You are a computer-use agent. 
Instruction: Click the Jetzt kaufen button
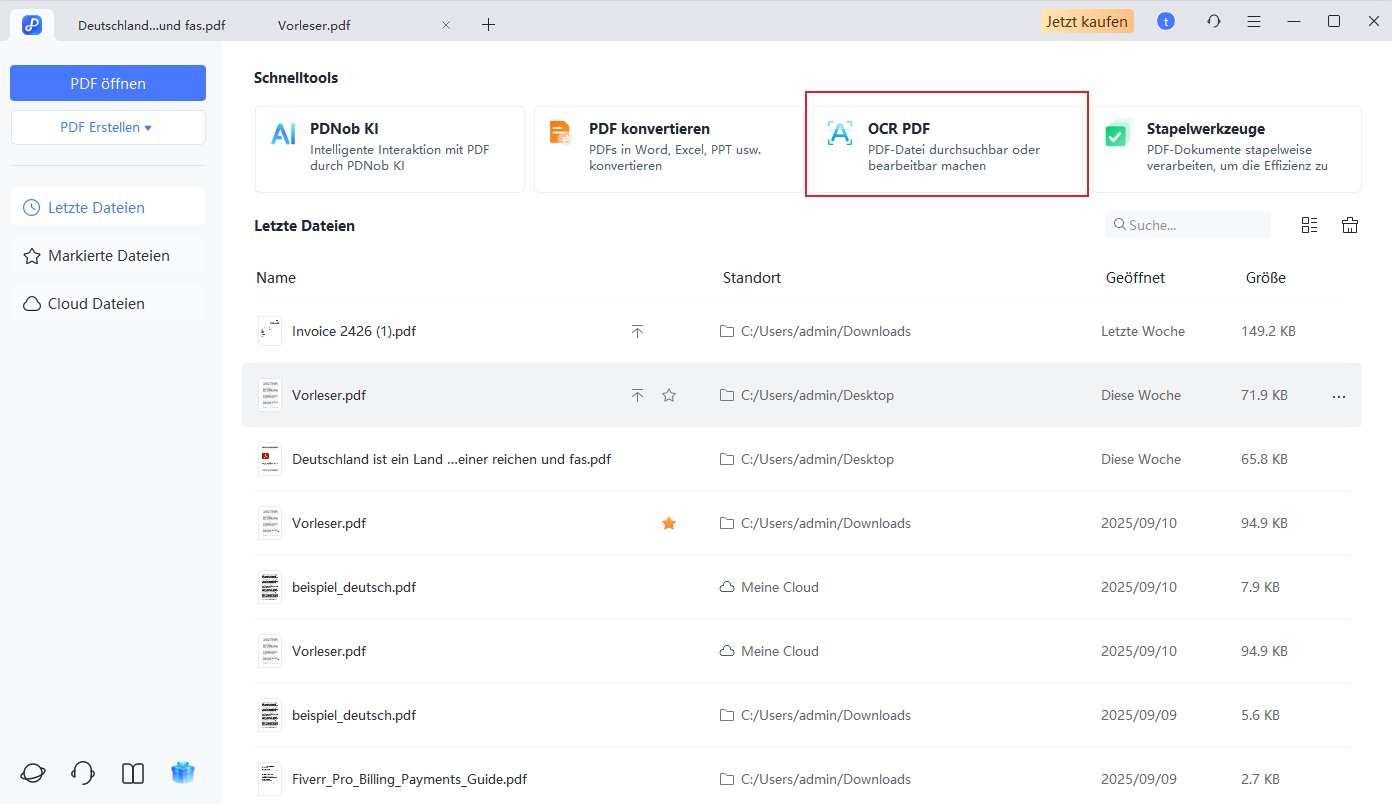(x=1087, y=21)
